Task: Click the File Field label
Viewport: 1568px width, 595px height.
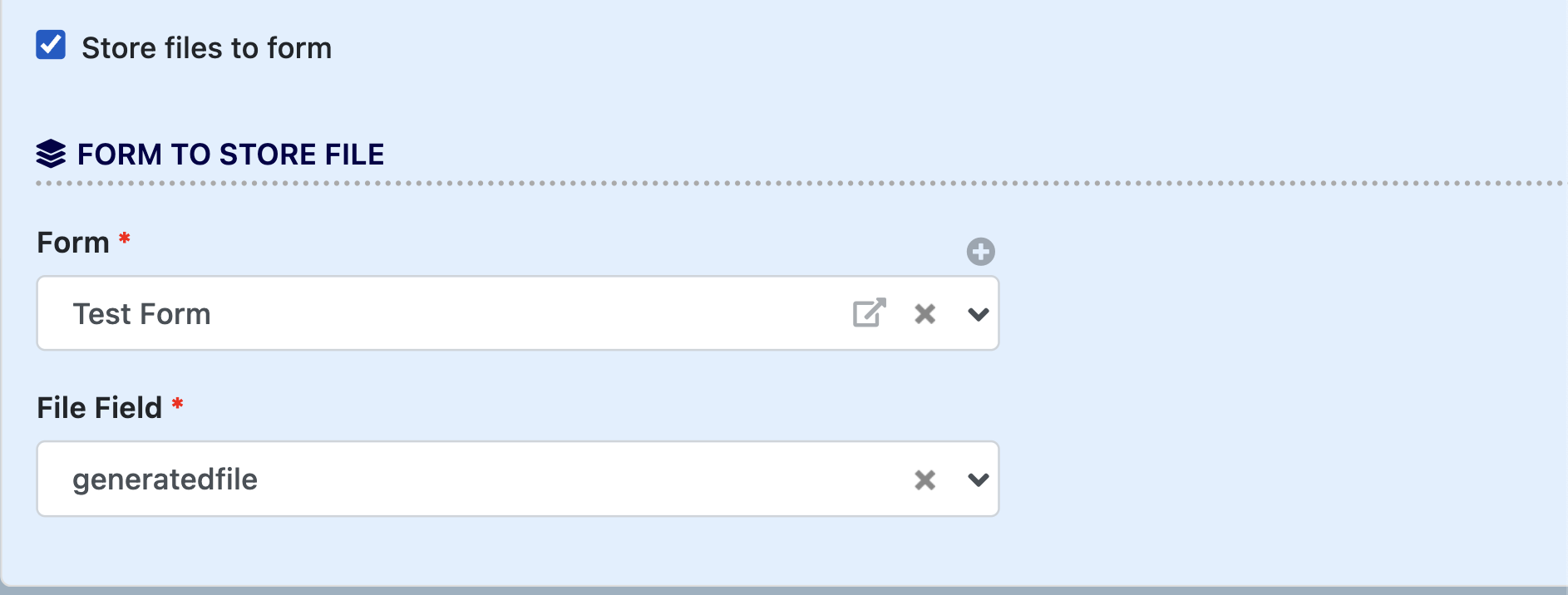Action: (99, 408)
